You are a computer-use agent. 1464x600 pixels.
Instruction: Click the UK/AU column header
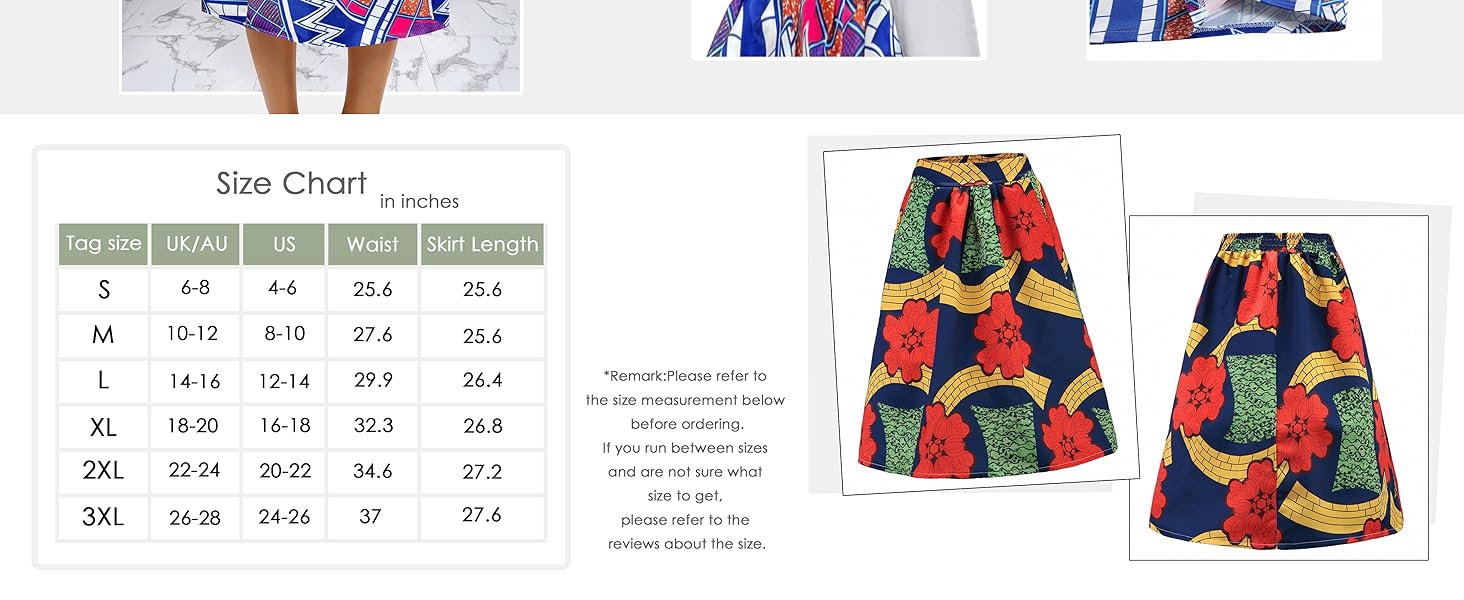[196, 244]
